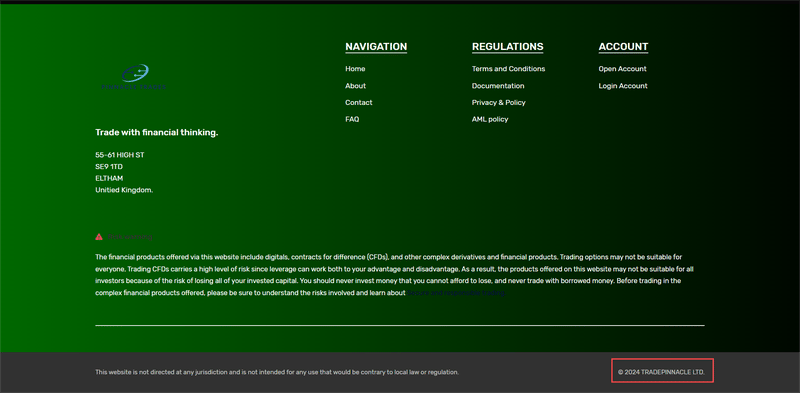Viewport: 800px width, 393px height.
Task: Follow the Secure and responsible trading link
Action: [x=456, y=293]
